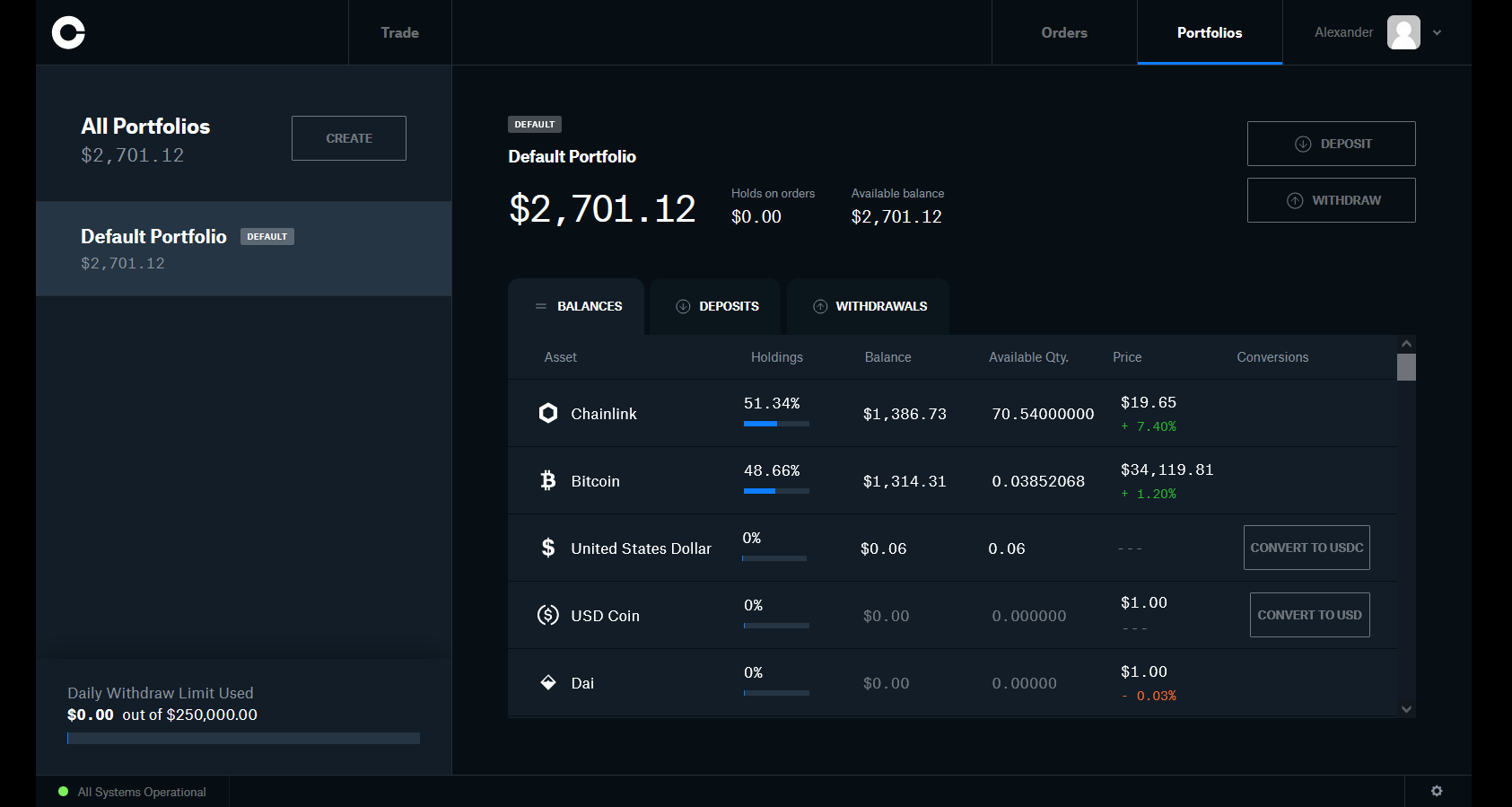Switch to the Balances tab
Image resolution: width=1512 pixels, height=807 pixels.
tap(576, 306)
